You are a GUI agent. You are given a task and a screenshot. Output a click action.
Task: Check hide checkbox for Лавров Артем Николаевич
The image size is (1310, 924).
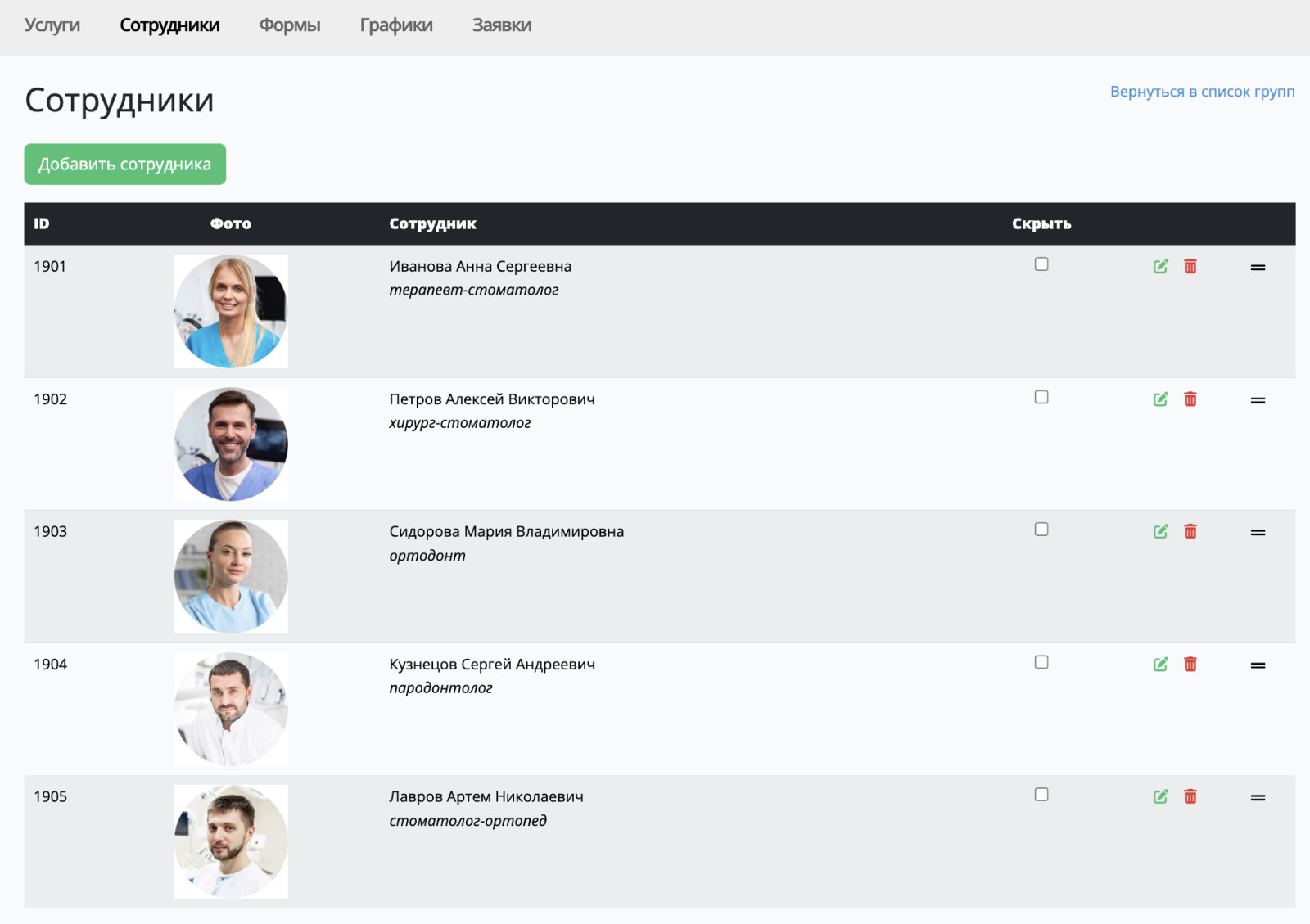tap(1041, 794)
